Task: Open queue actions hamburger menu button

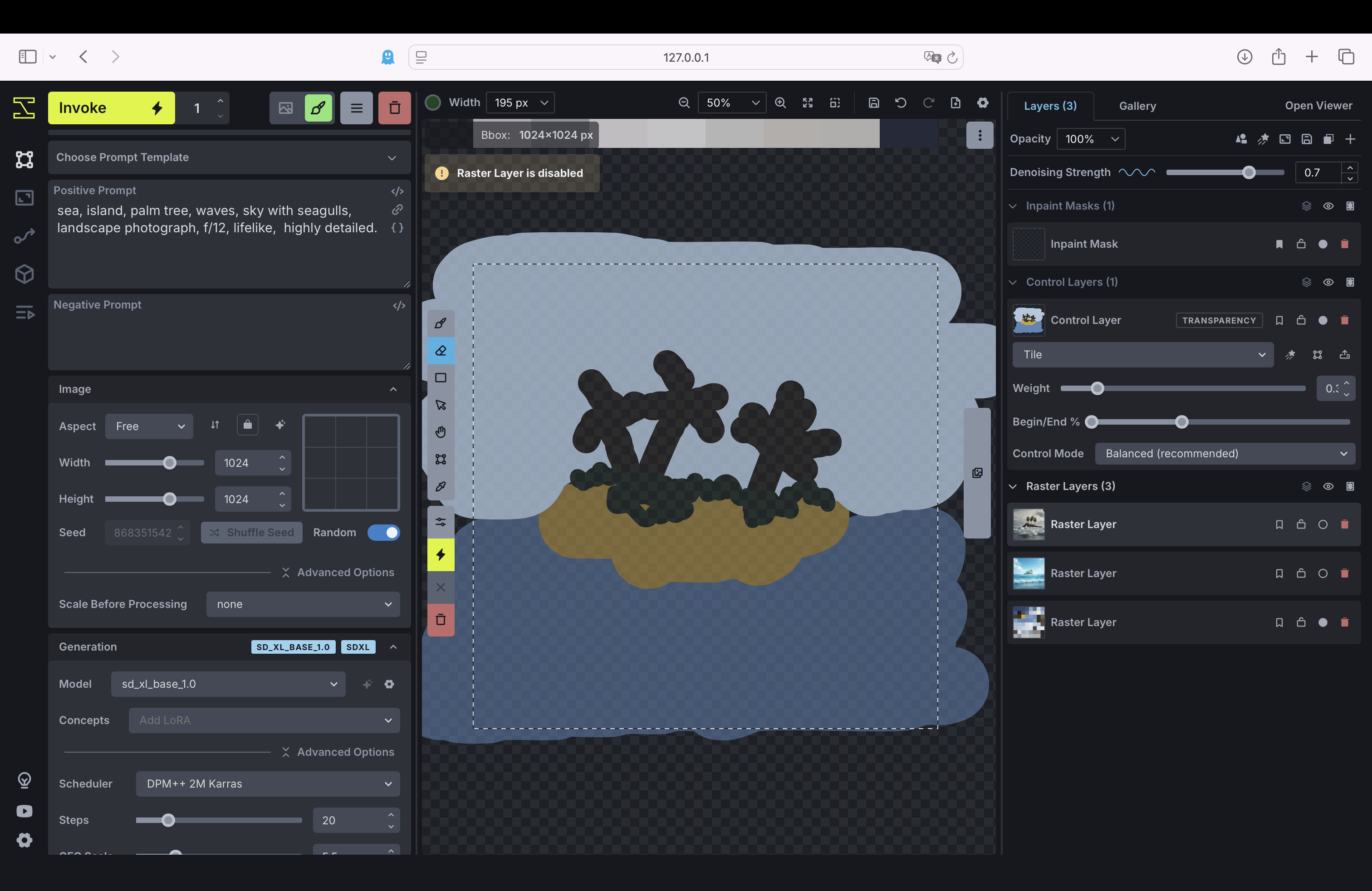Action: (356, 108)
